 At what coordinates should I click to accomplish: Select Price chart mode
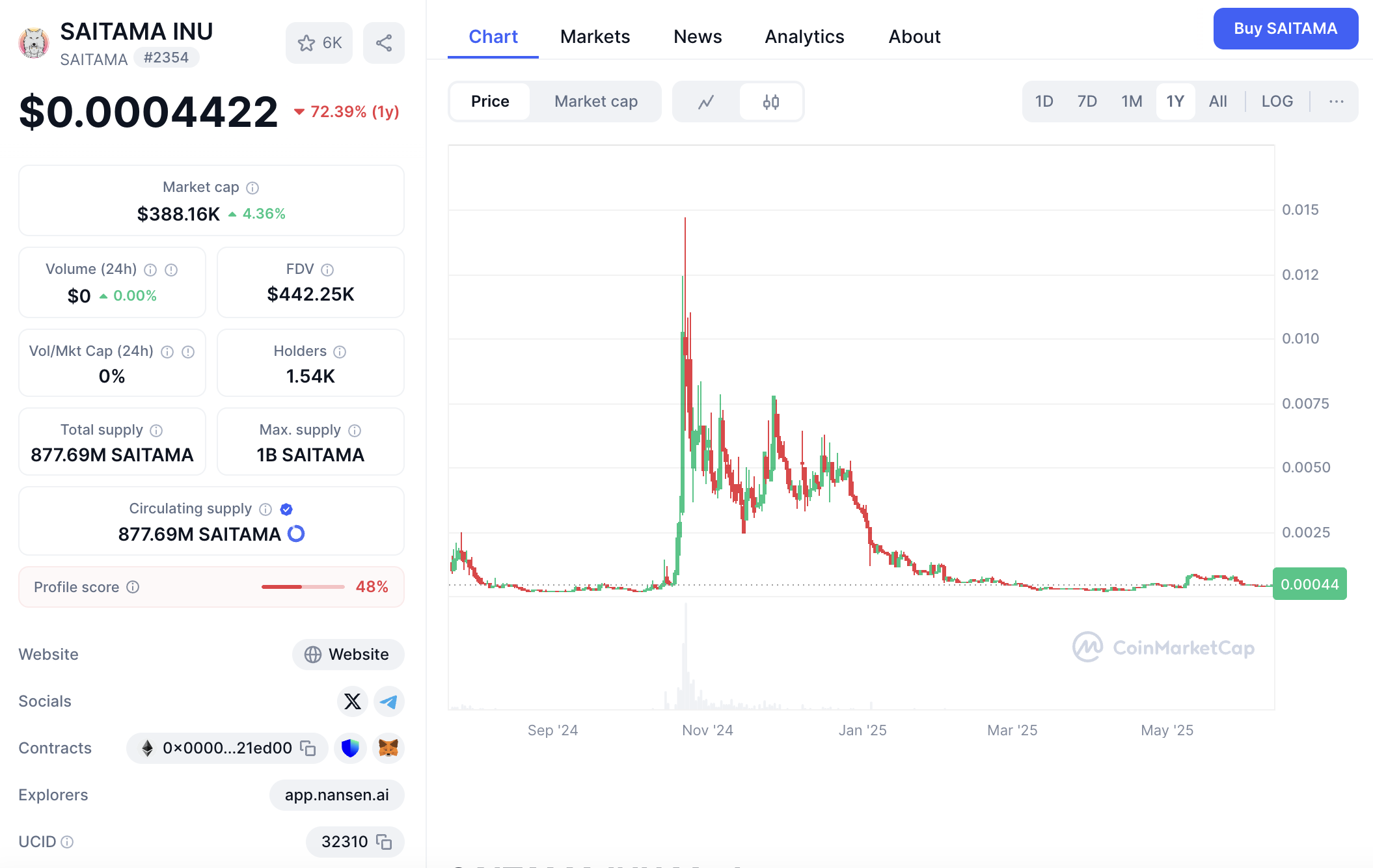click(490, 102)
